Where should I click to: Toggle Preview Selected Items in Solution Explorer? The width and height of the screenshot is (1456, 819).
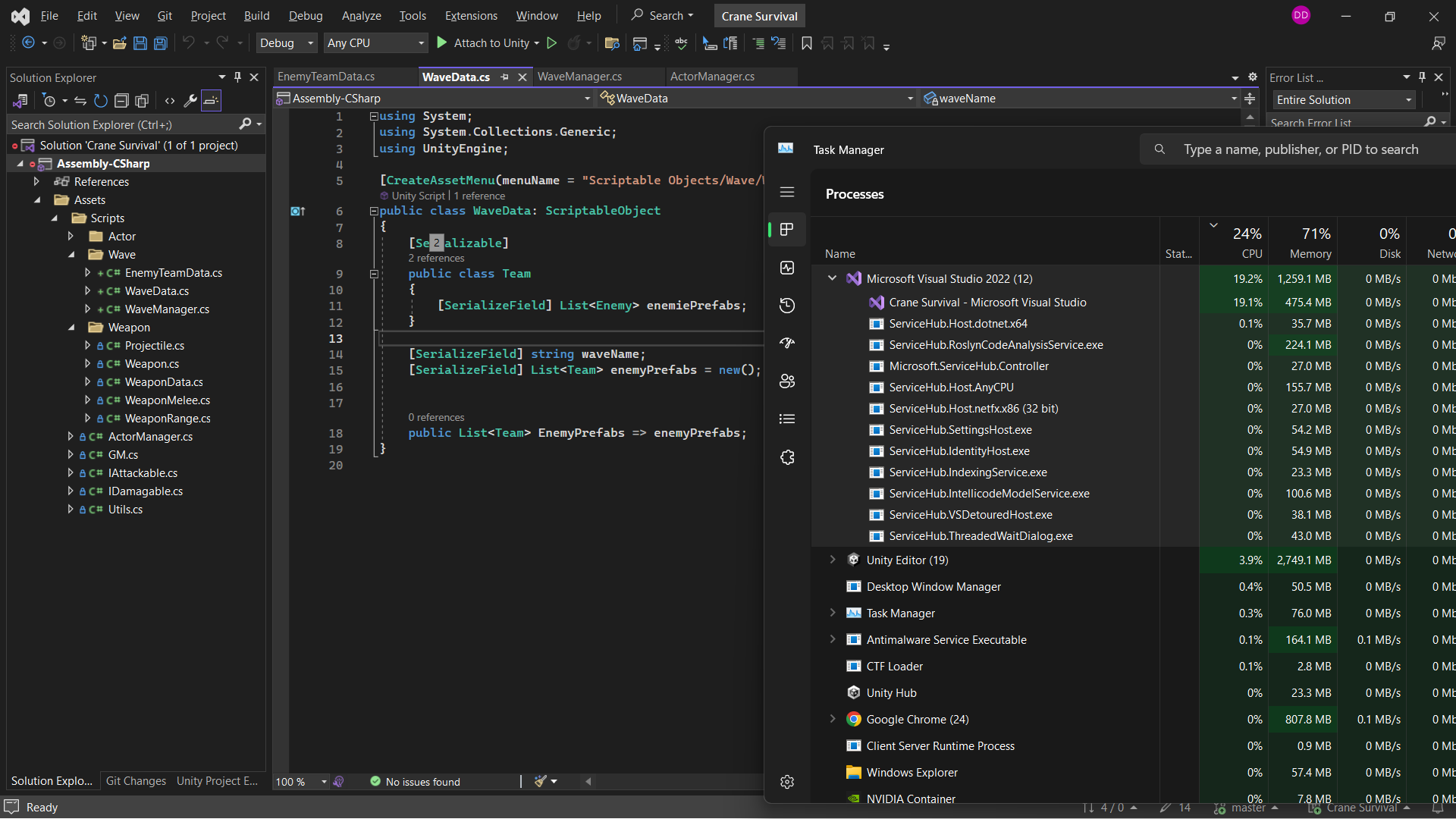(x=211, y=101)
